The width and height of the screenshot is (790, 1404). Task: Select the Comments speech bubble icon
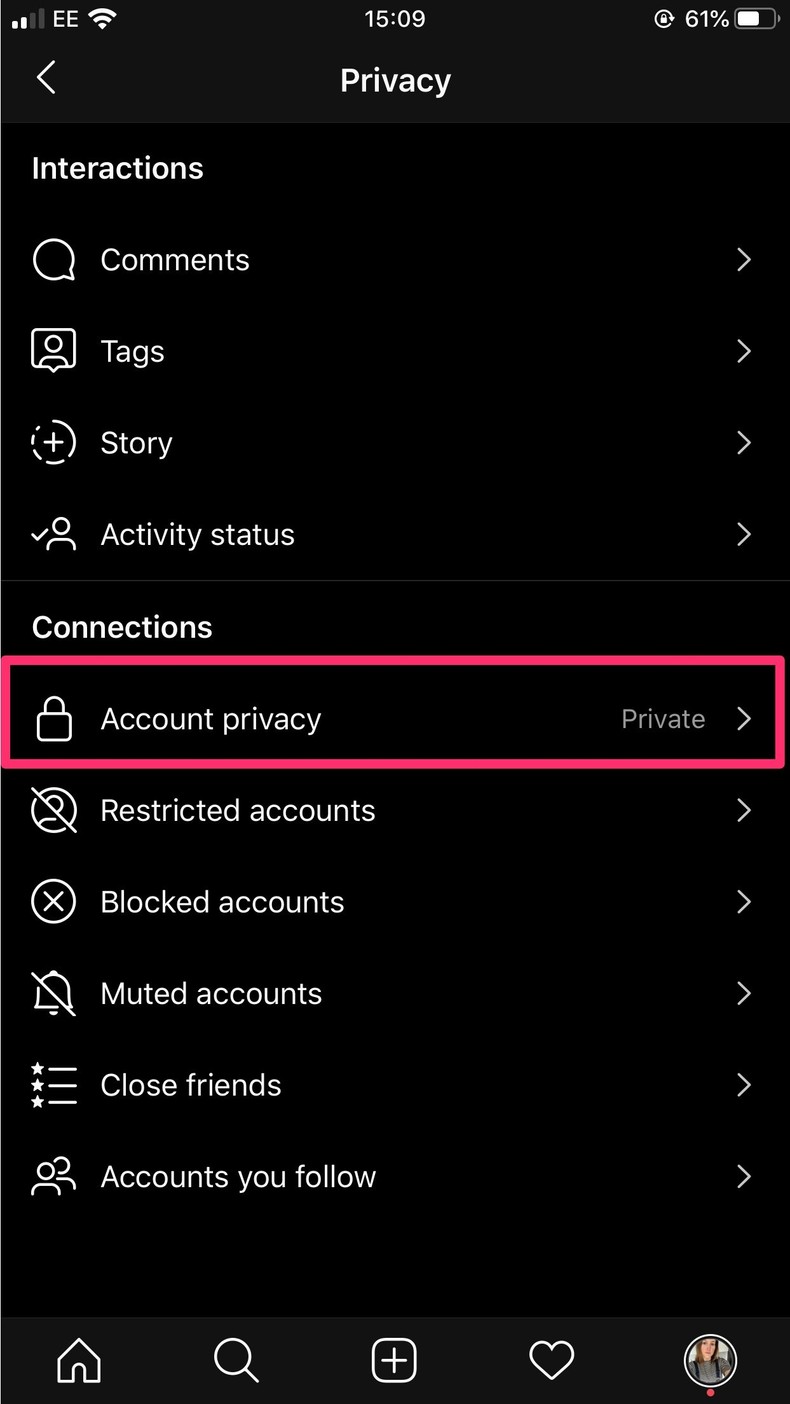pos(54,259)
